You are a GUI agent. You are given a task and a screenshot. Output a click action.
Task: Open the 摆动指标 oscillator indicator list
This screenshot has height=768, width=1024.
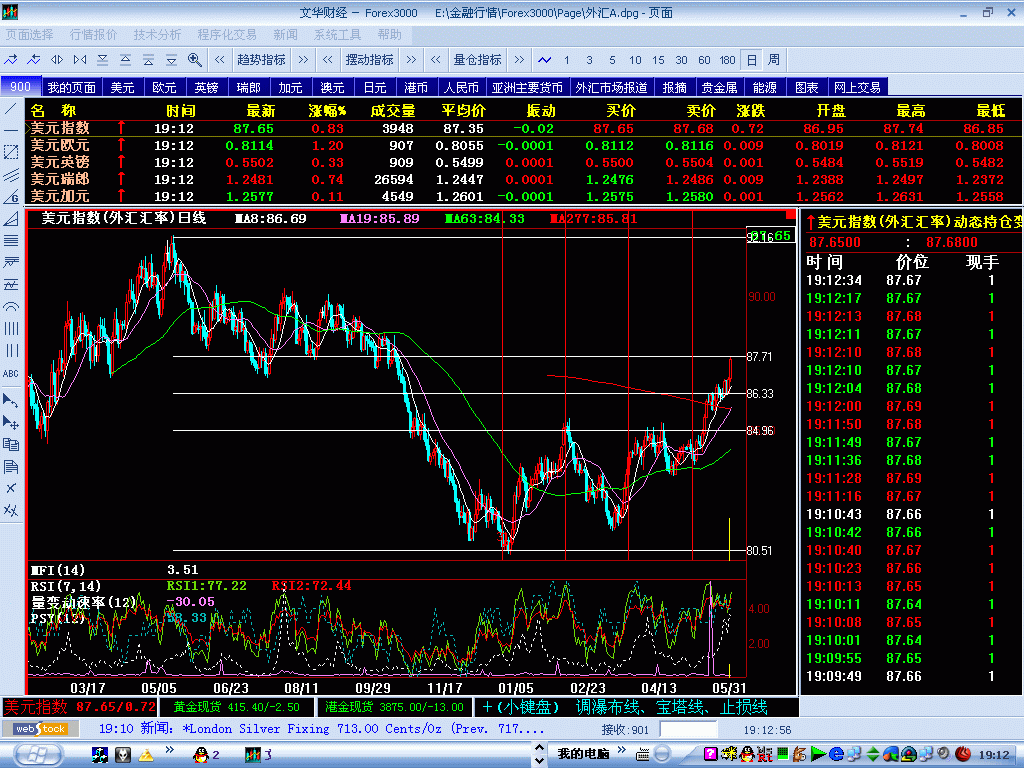369,60
